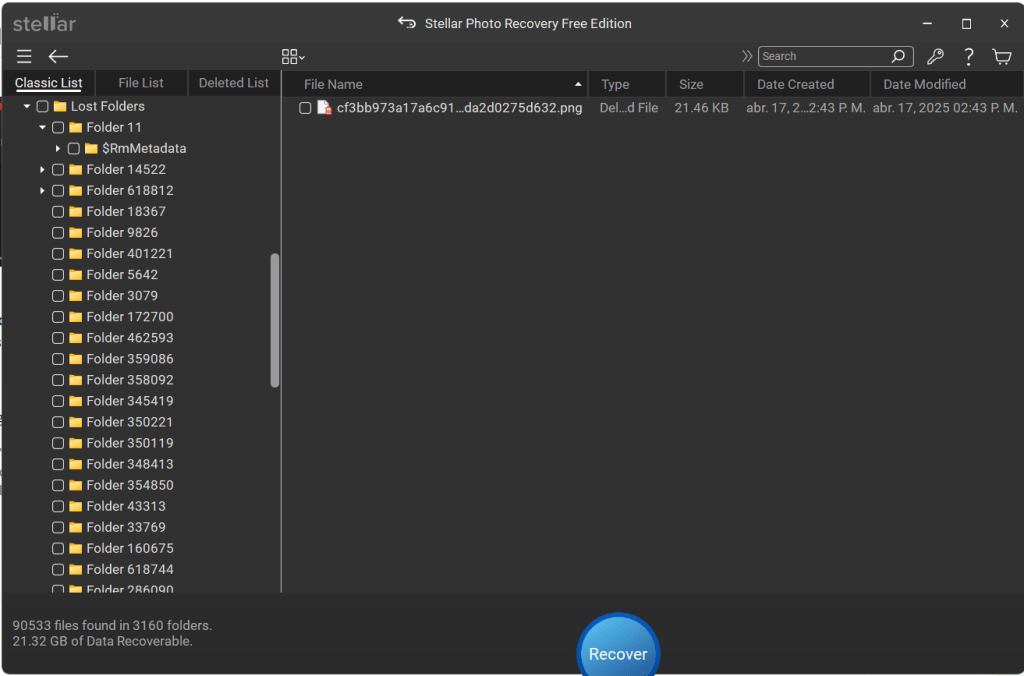1024x676 pixels.
Task: Click the Folder 462593 folder icon
Action: tap(76, 338)
